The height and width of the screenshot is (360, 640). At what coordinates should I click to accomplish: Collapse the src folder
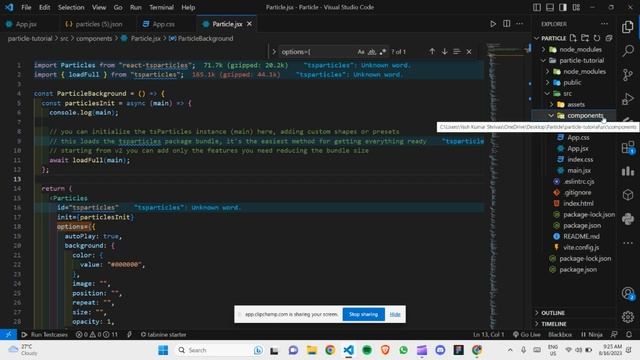click(547, 93)
